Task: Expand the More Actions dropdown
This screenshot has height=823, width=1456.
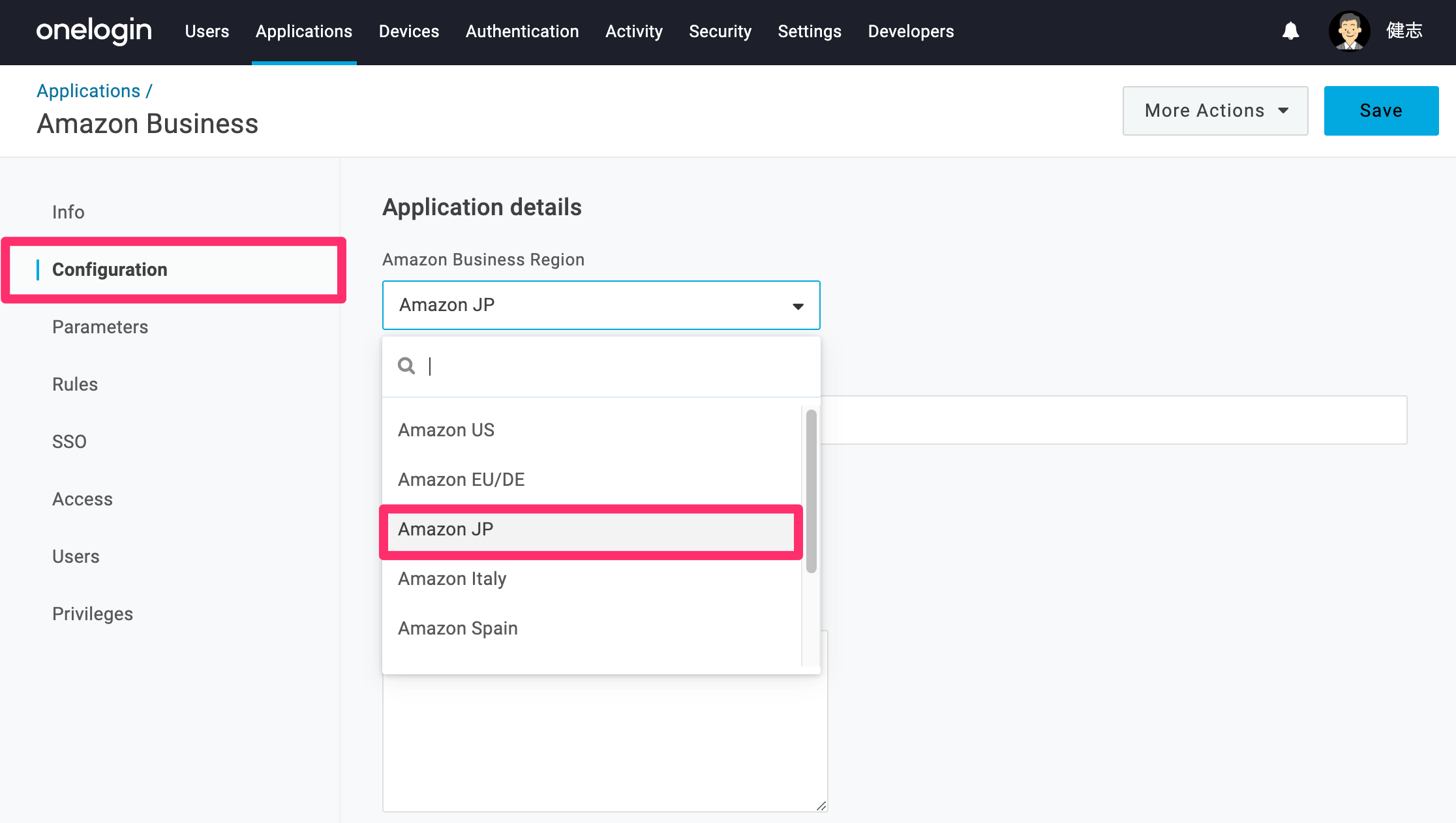Action: click(1215, 111)
